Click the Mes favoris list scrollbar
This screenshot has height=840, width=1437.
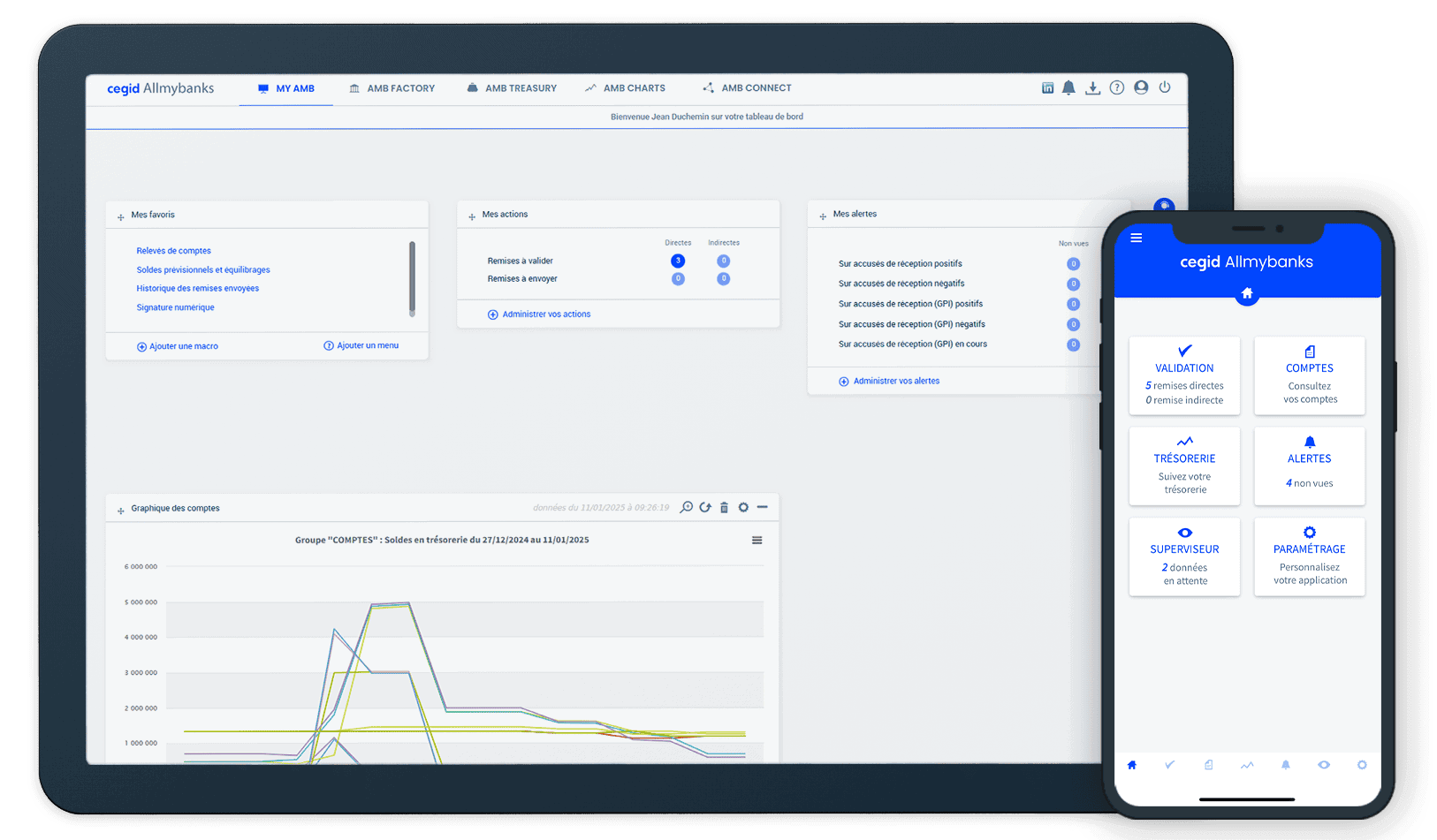coord(412,278)
